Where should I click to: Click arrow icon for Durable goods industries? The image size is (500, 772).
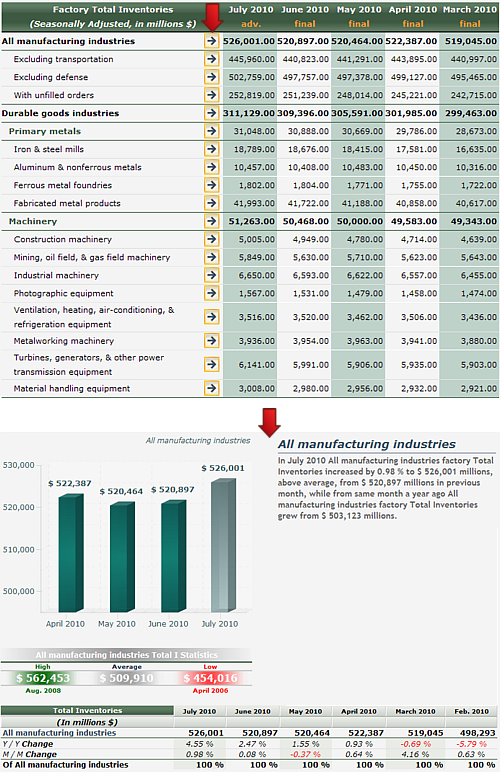click(212, 113)
